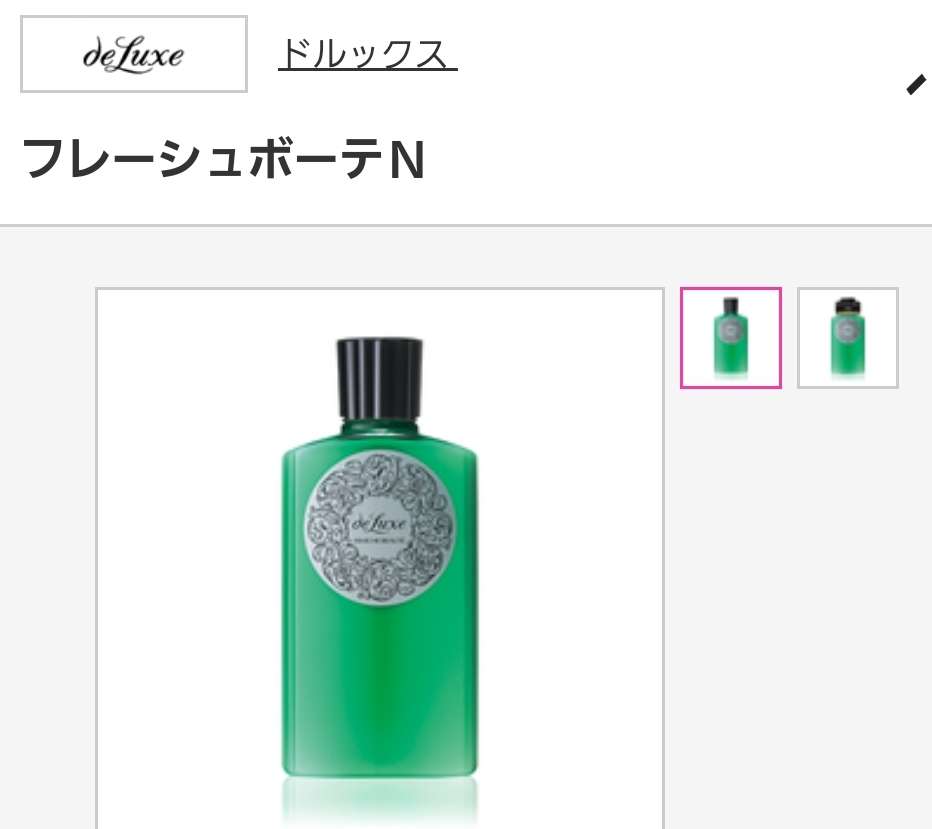The image size is (932, 829).
Task: View the thumbnail showing the bottle with cap opened
Action: point(848,338)
